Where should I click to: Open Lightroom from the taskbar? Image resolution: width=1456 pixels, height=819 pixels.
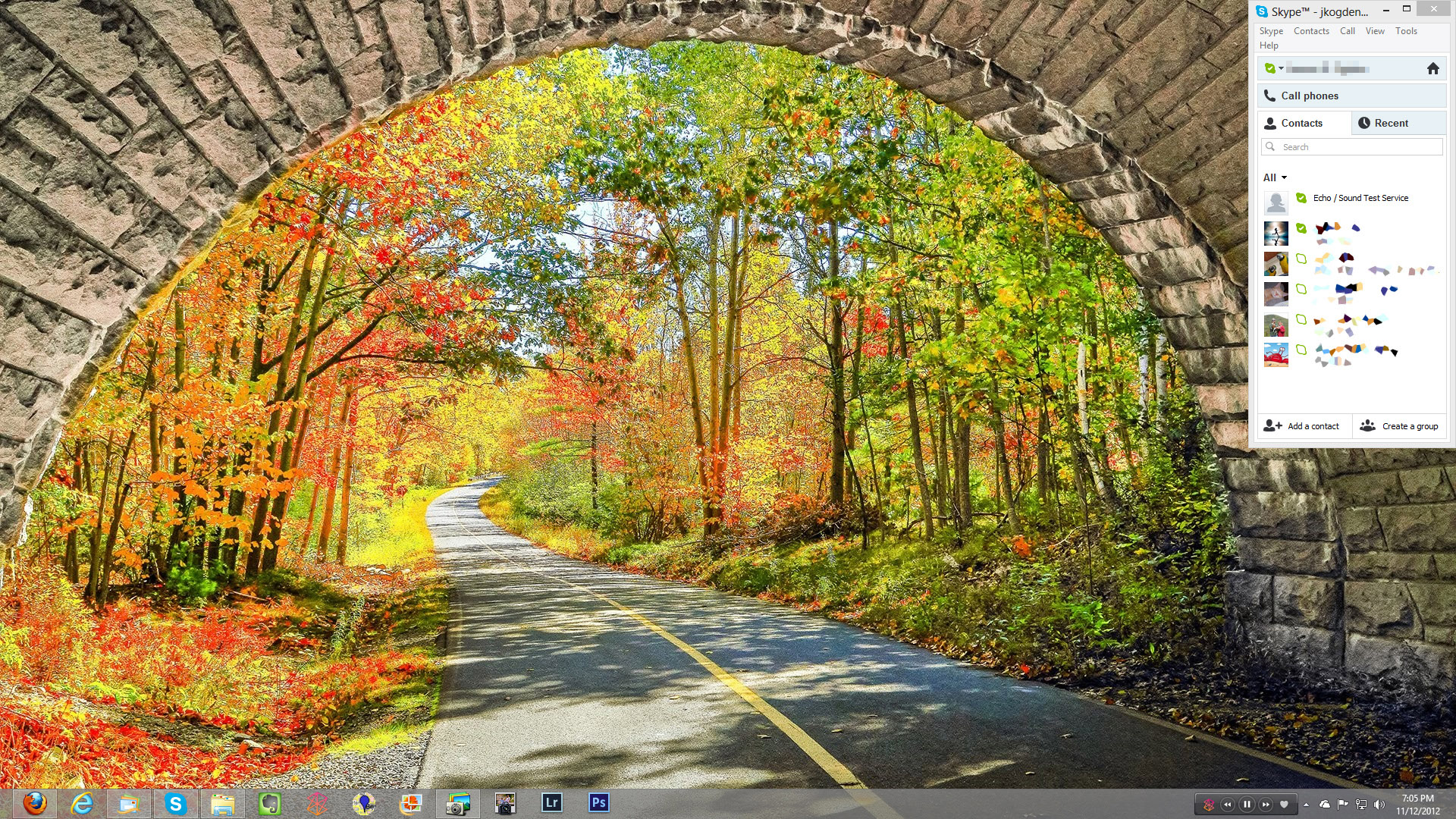[x=551, y=802]
